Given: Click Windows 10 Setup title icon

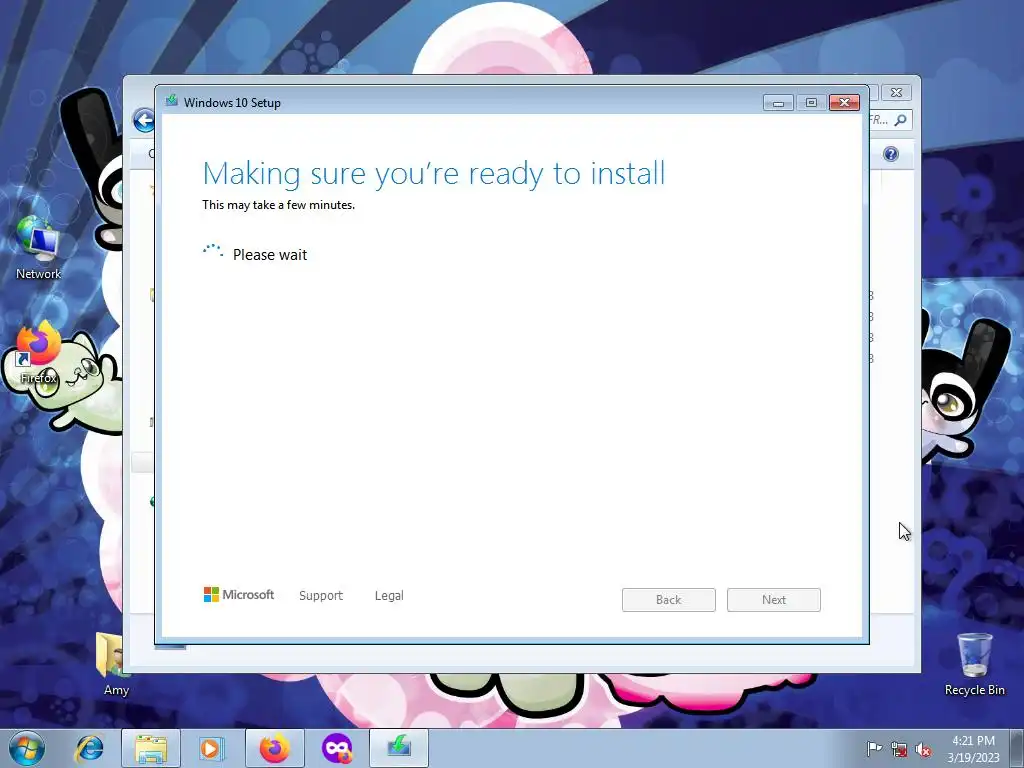Looking at the screenshot, I should (x=172, y=101).
